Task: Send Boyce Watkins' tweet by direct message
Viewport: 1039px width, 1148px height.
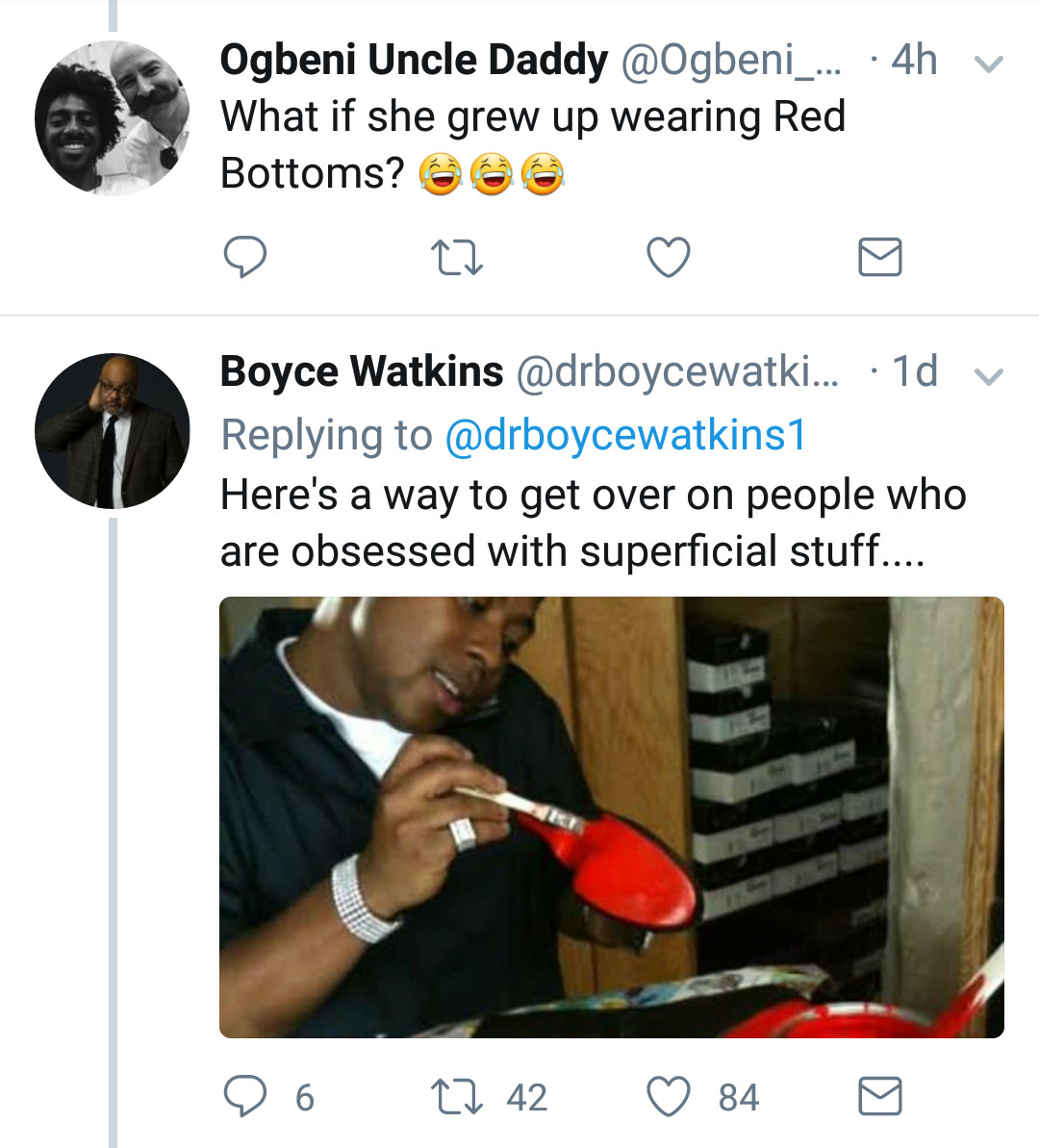Action: pyautogui.click(x=879, y=1096)
